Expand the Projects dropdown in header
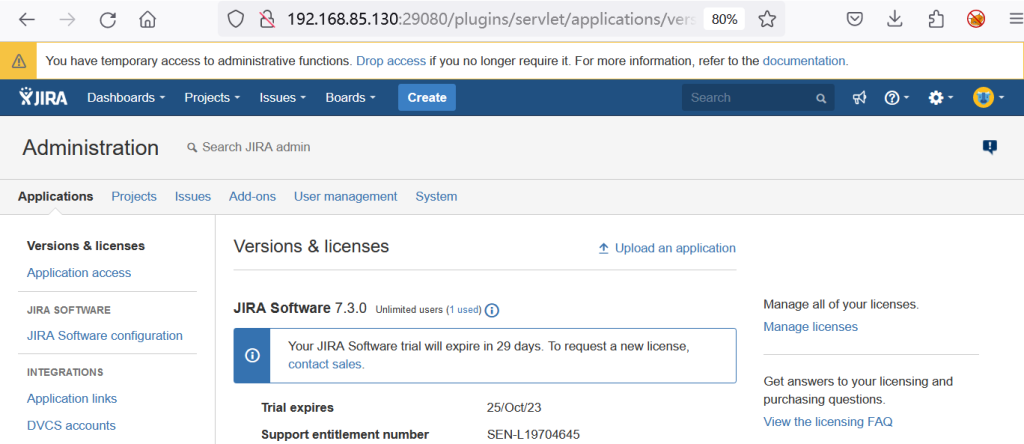Screen dimensions: 1024x444 (212, 97)
